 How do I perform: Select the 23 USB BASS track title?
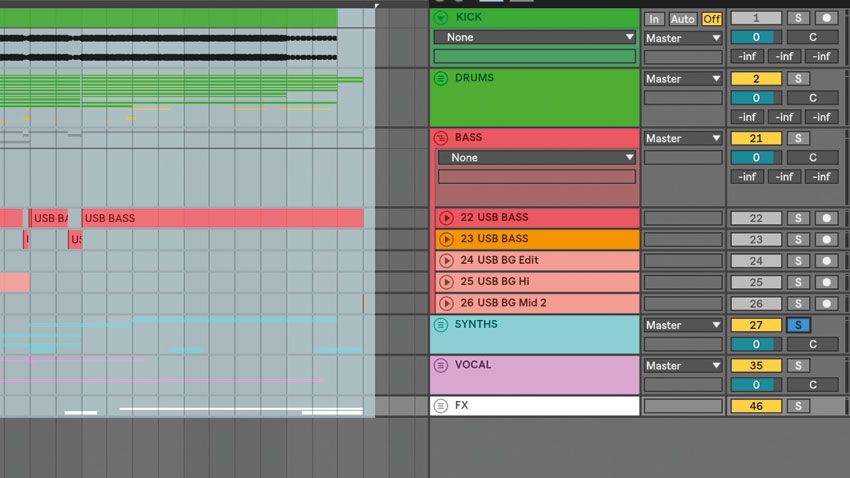click(x=494, y=238)
